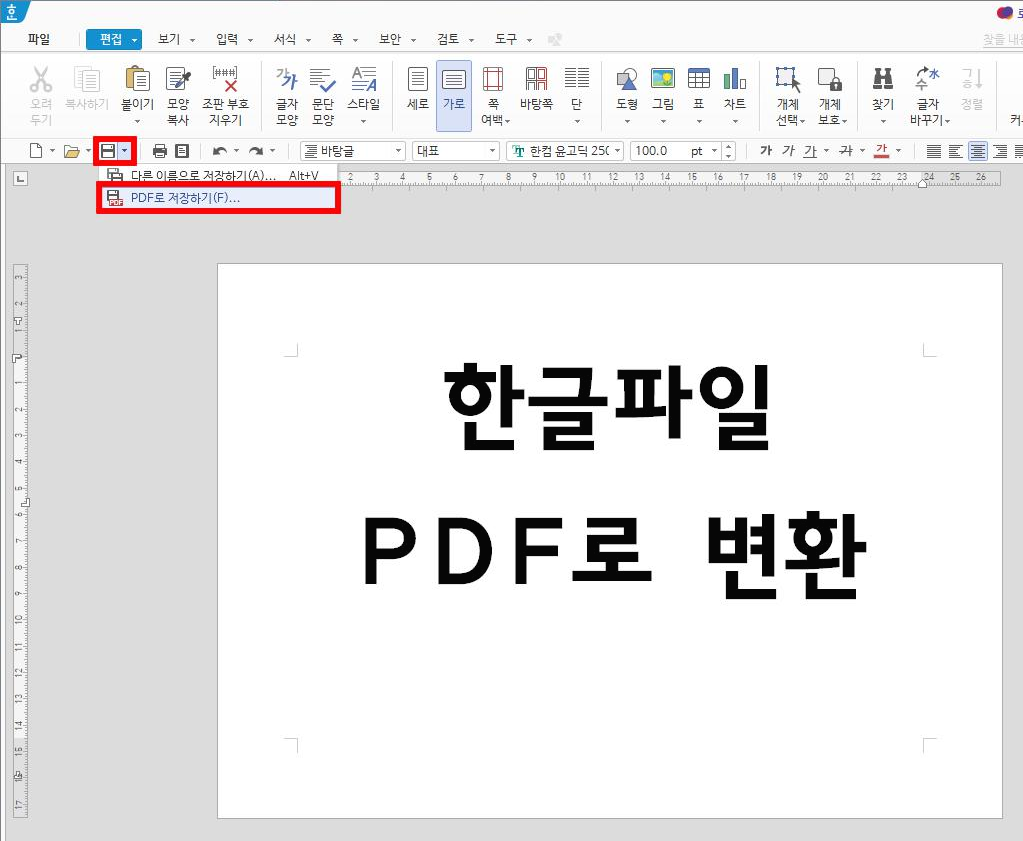The width and height of the screenshot is (1023, 841).
Task: Click the Save disk icon in quick toolbar
Action: 108,151
